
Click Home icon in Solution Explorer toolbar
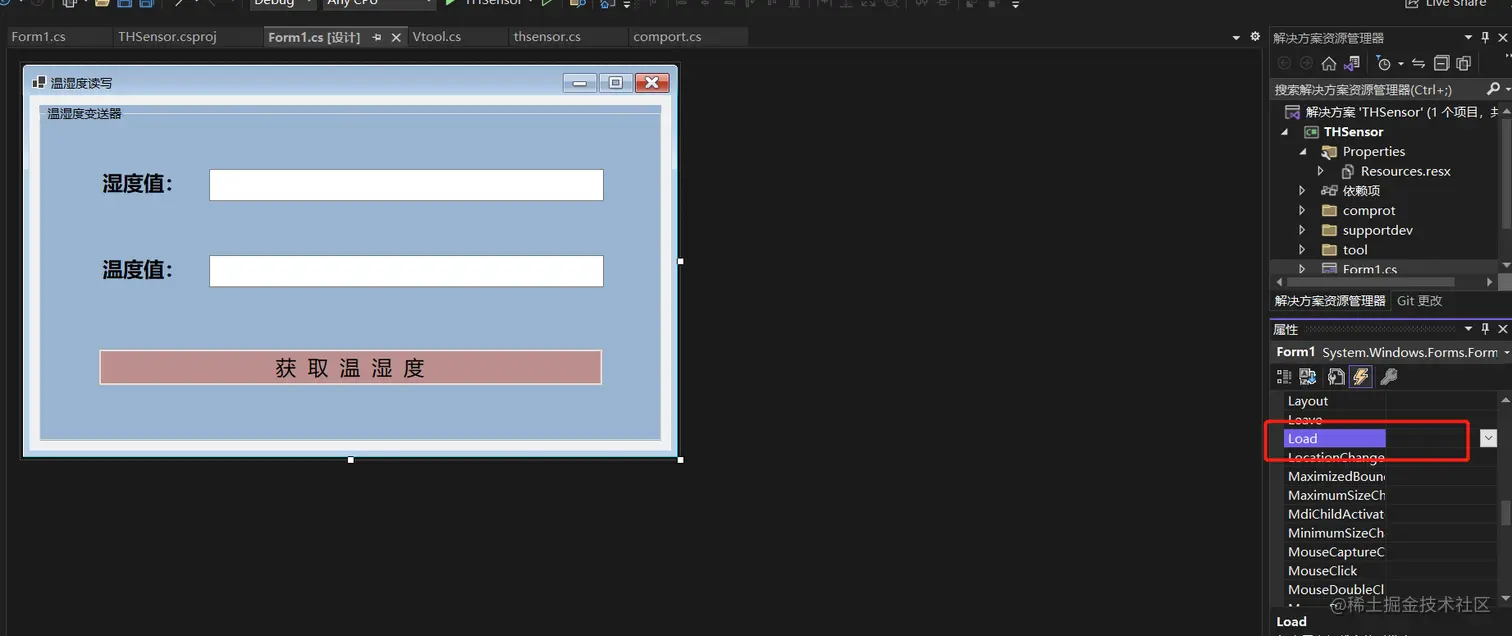point(1328,63)
